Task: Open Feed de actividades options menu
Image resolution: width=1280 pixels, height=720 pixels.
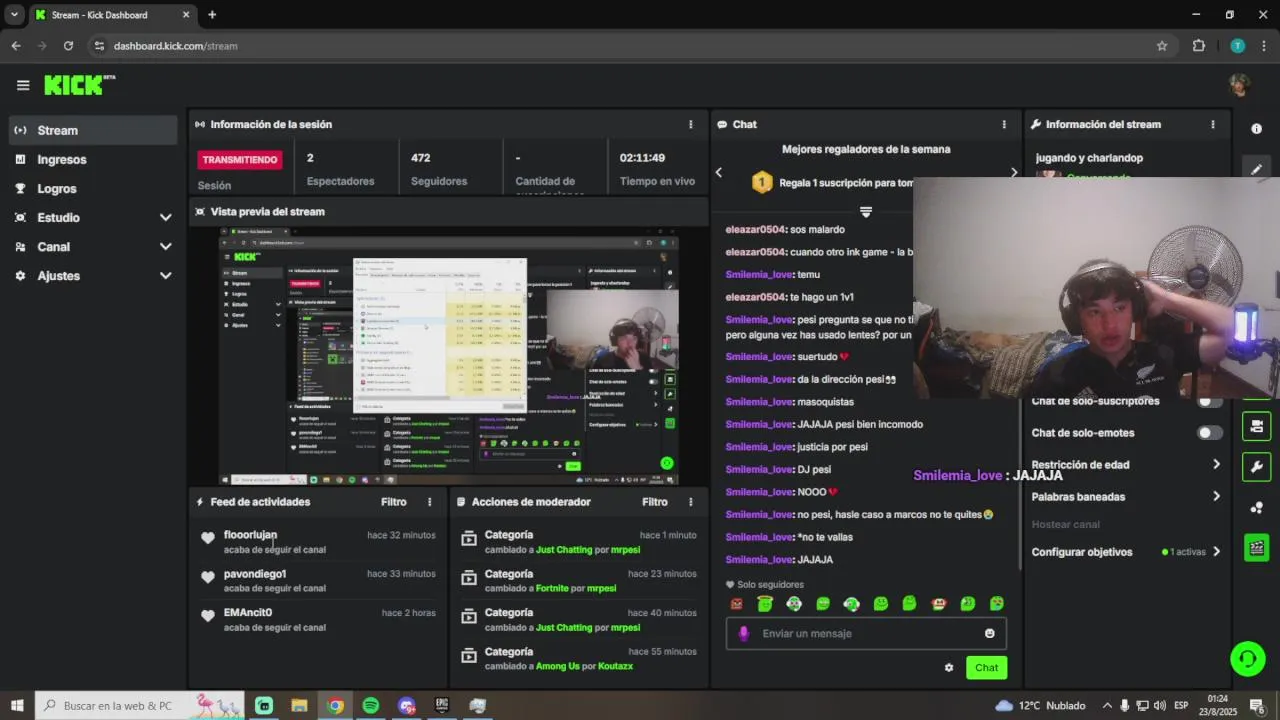Action: click(x=430, y=502)
